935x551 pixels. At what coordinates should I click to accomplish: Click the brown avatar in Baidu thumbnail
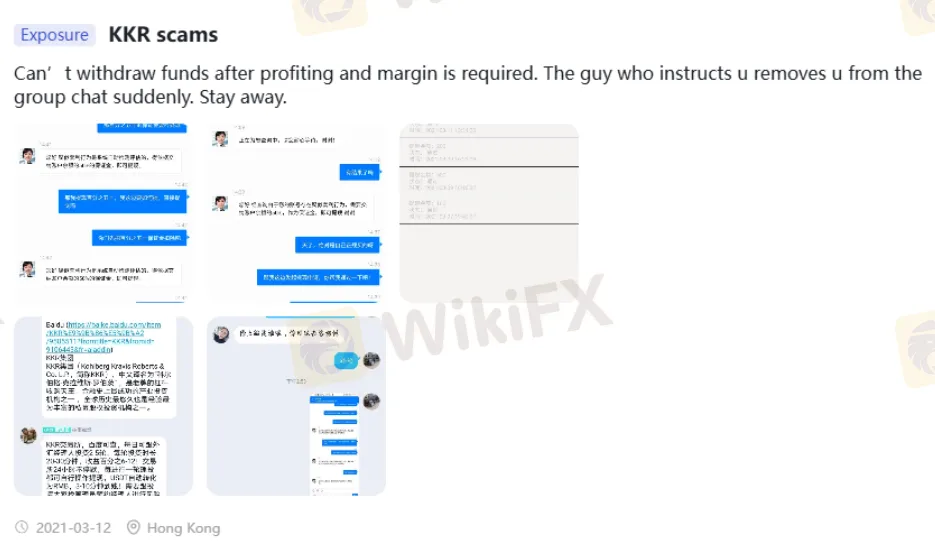(x=28, y=435)
